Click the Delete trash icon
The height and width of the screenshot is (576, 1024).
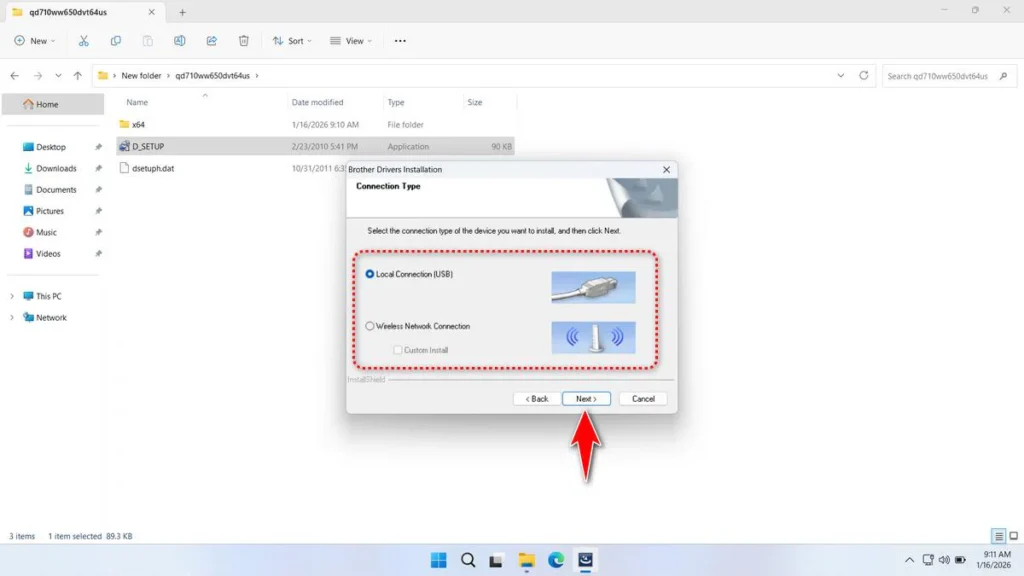244,41
